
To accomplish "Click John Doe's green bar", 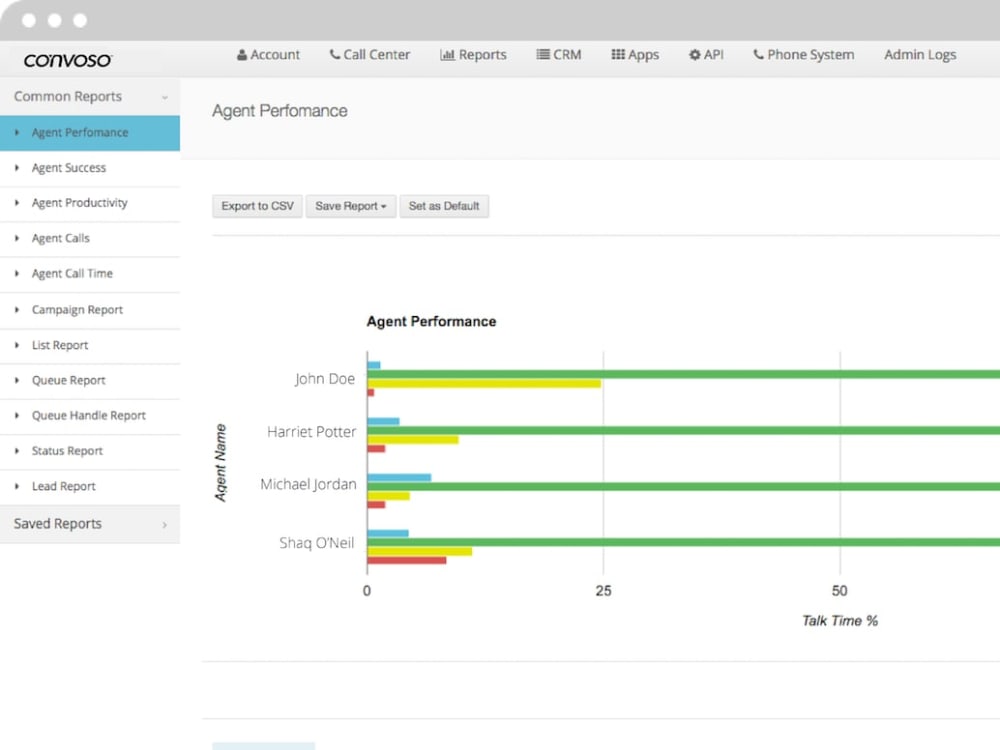I will pos(684,374).
